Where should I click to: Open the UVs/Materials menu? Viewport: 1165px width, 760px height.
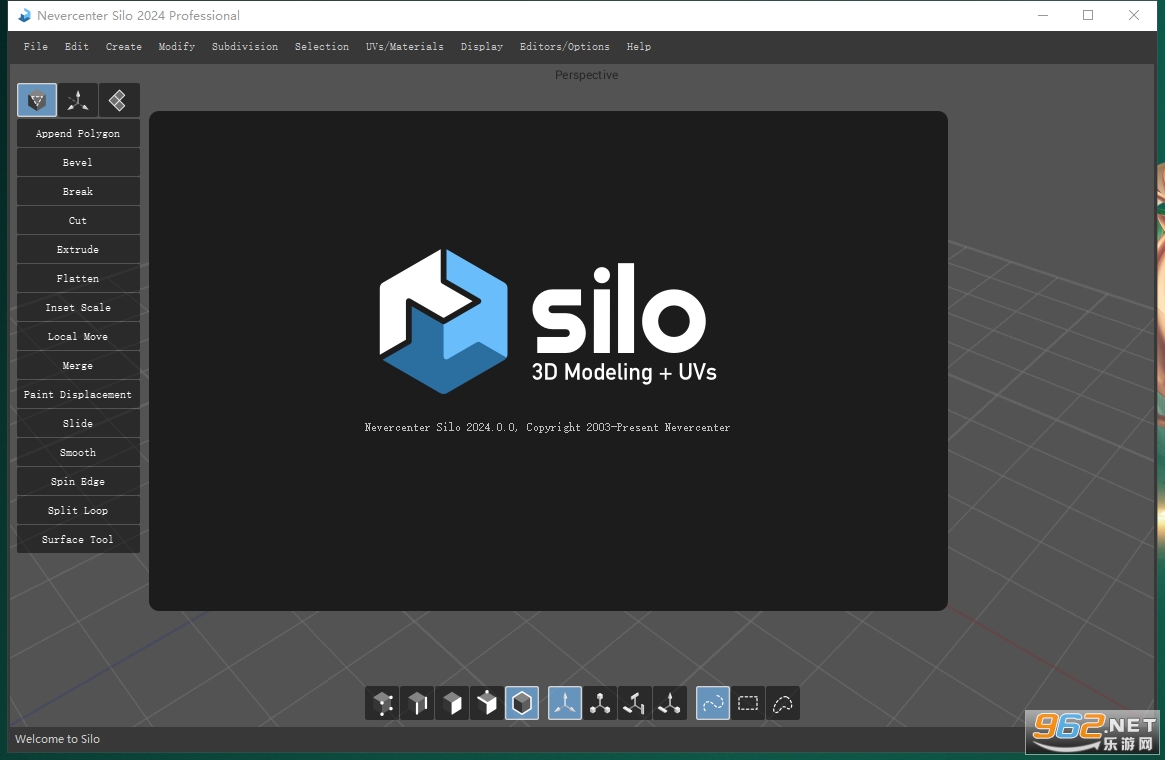pos(404,46)
